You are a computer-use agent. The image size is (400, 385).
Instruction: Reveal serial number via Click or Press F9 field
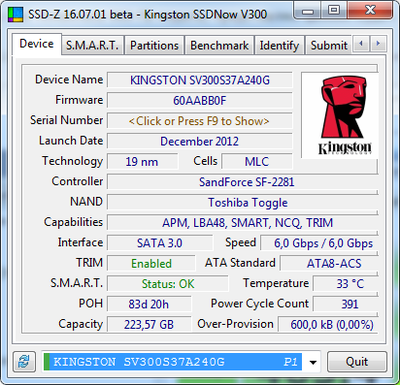point(199,121)
